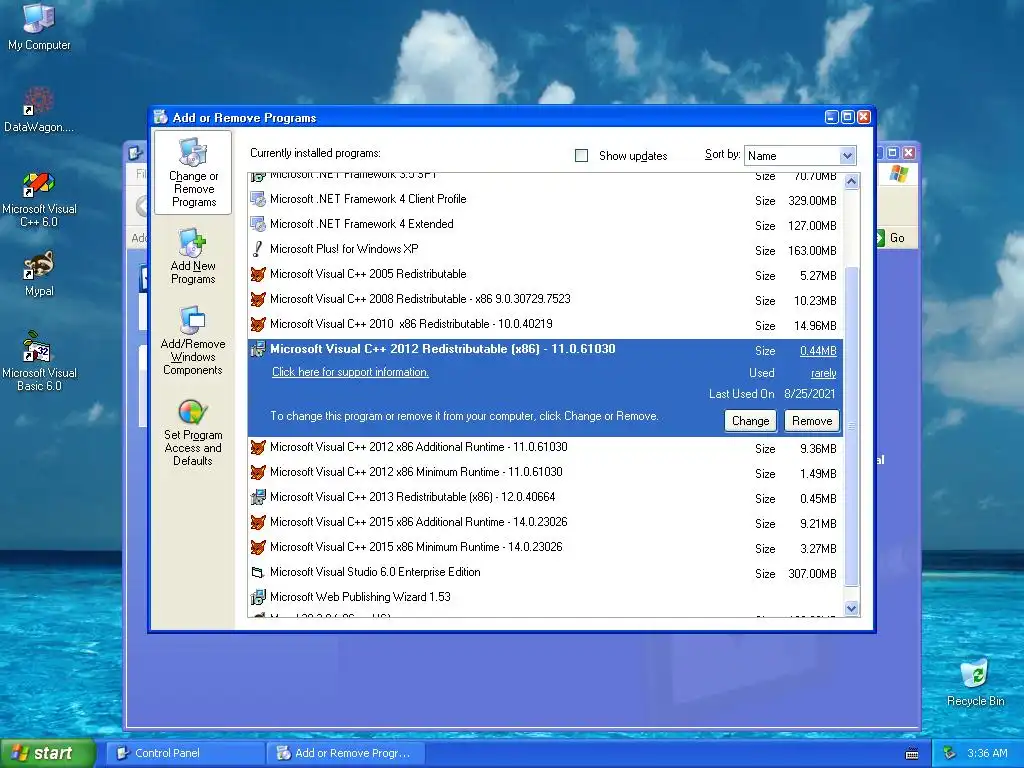Select Microsoft .NET Framework 4 Extended entry
Screen dimensions: 1024x768
[545, 225]
